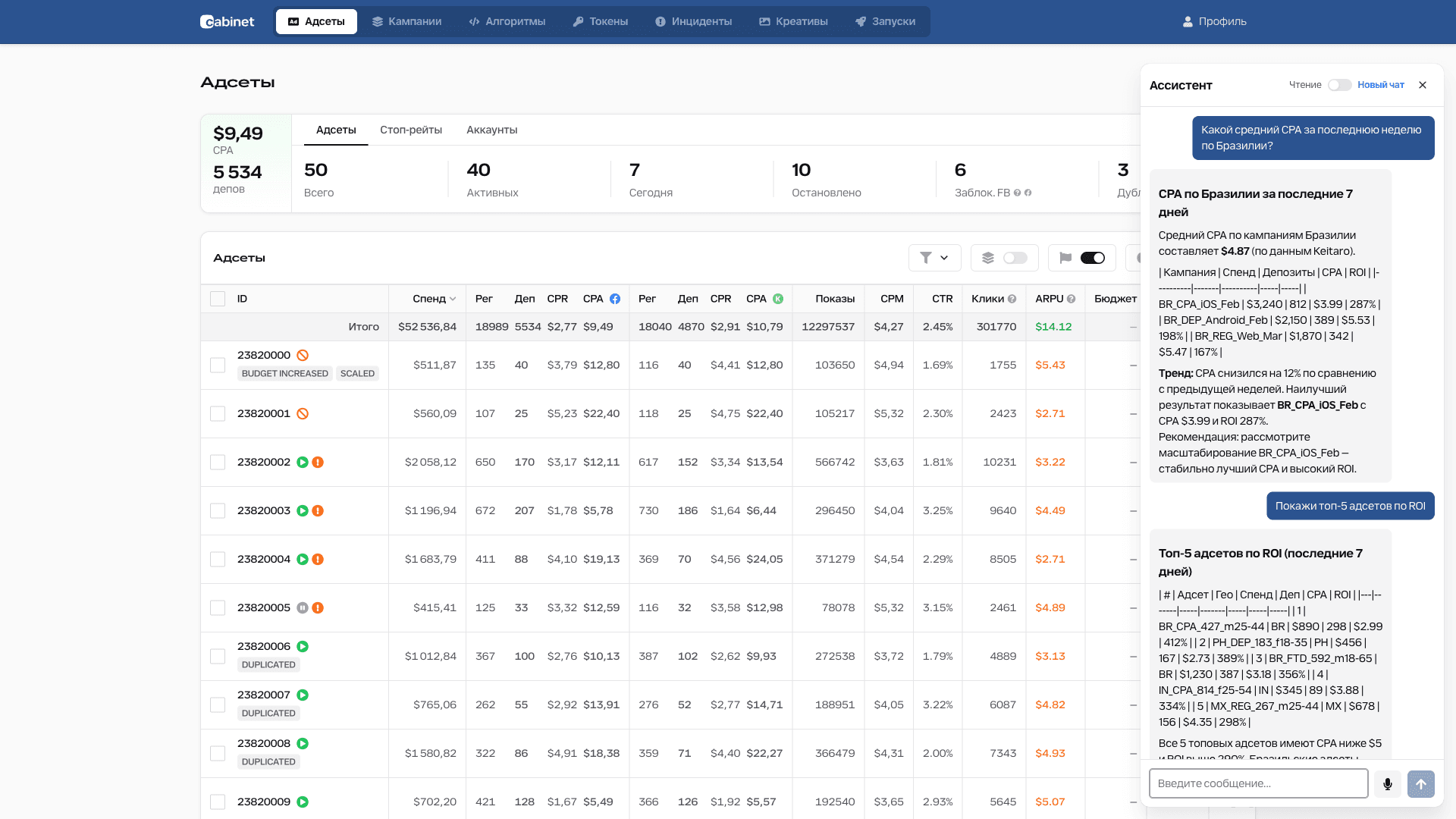Toggle the Чтение switch in assistant panel
This screenshot has width=1456, height=819.
click(1339, 85)
